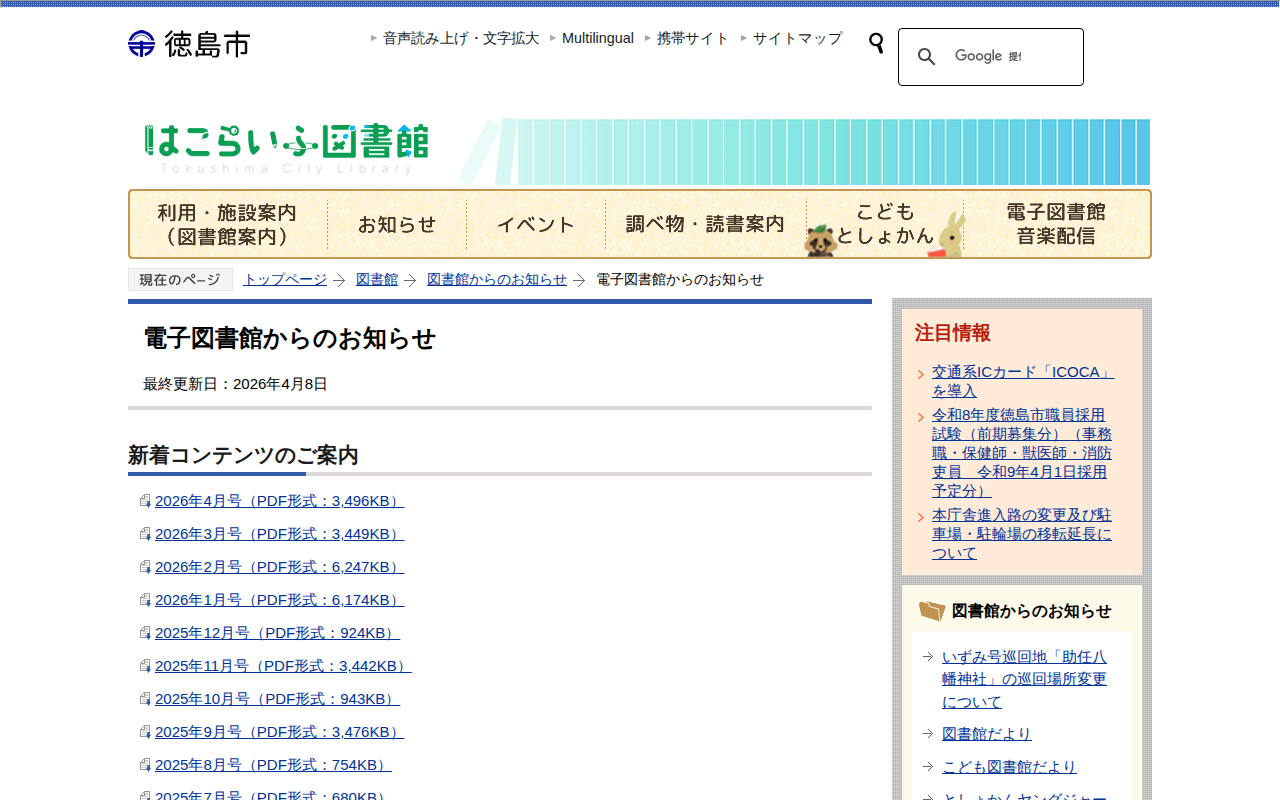
Task: Open the サイトマップ link
Action: (797, 38)
